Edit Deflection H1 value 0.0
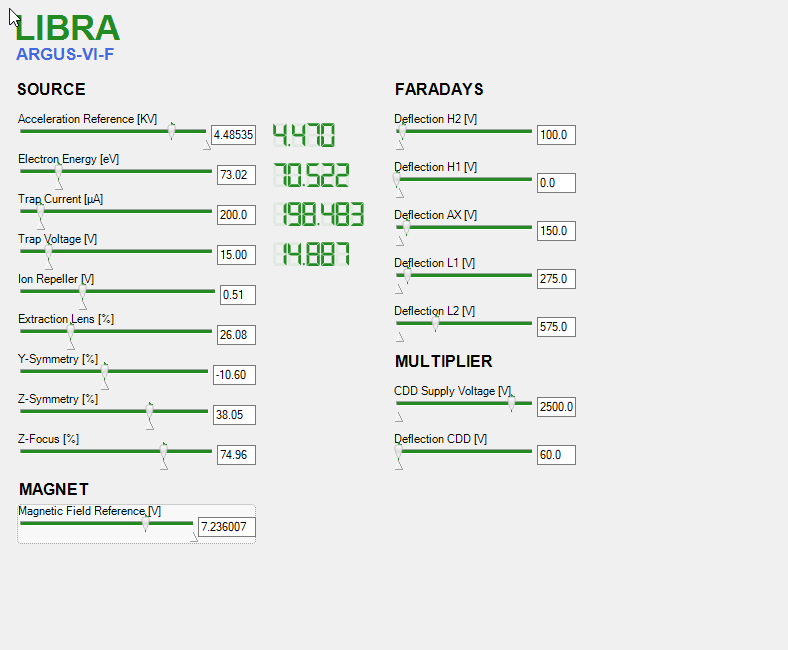Image resolution: width=788 pixels, height=650 pixels. (556, 183)
